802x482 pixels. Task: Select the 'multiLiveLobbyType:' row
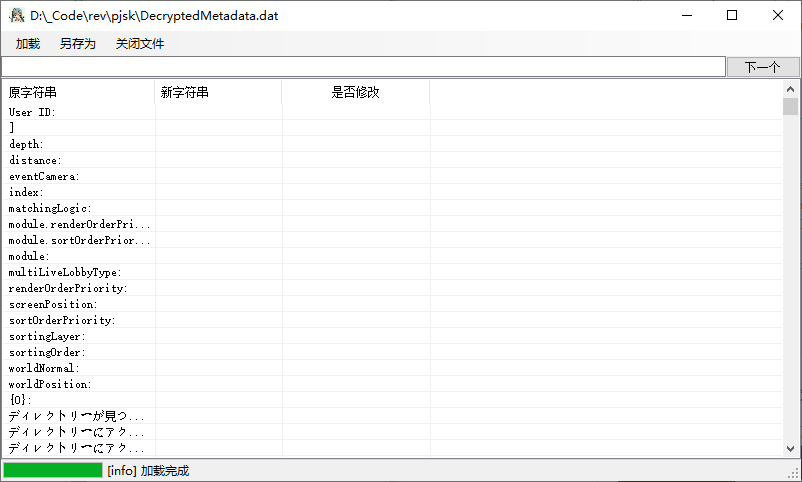click(65, 272)
